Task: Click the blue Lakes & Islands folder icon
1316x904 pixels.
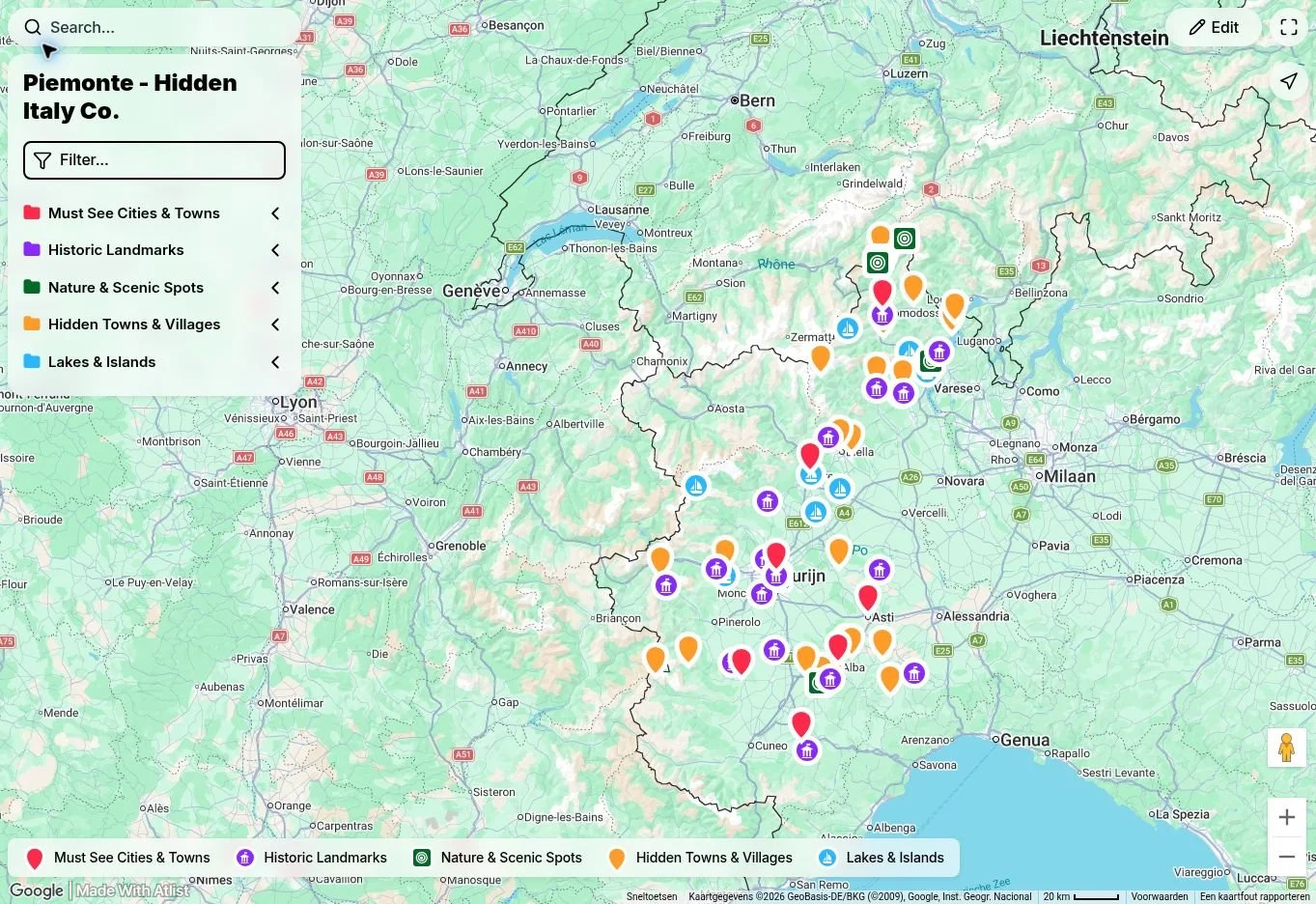Action: (32, 361)
